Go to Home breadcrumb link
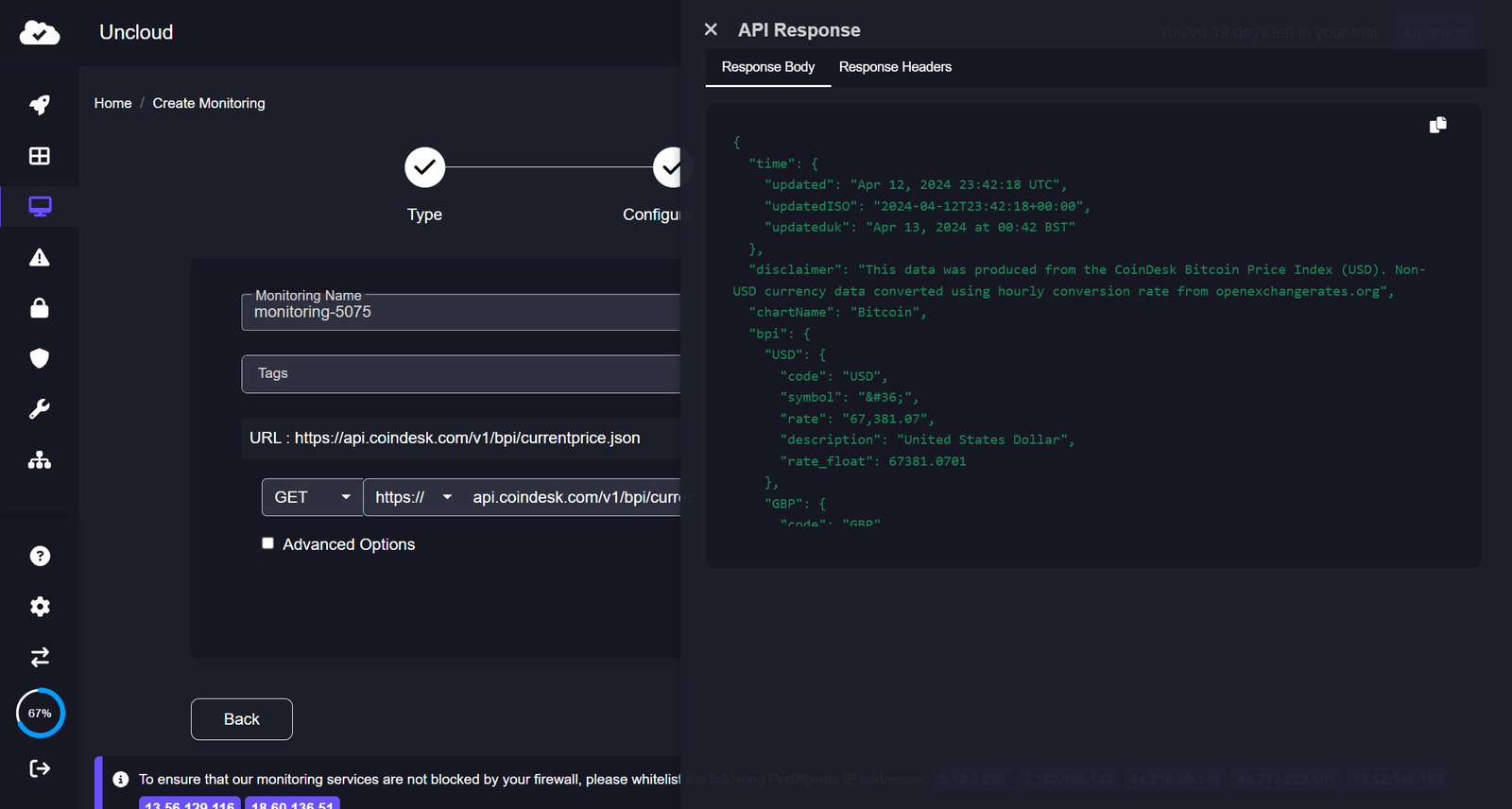 [x=113, y=103]
